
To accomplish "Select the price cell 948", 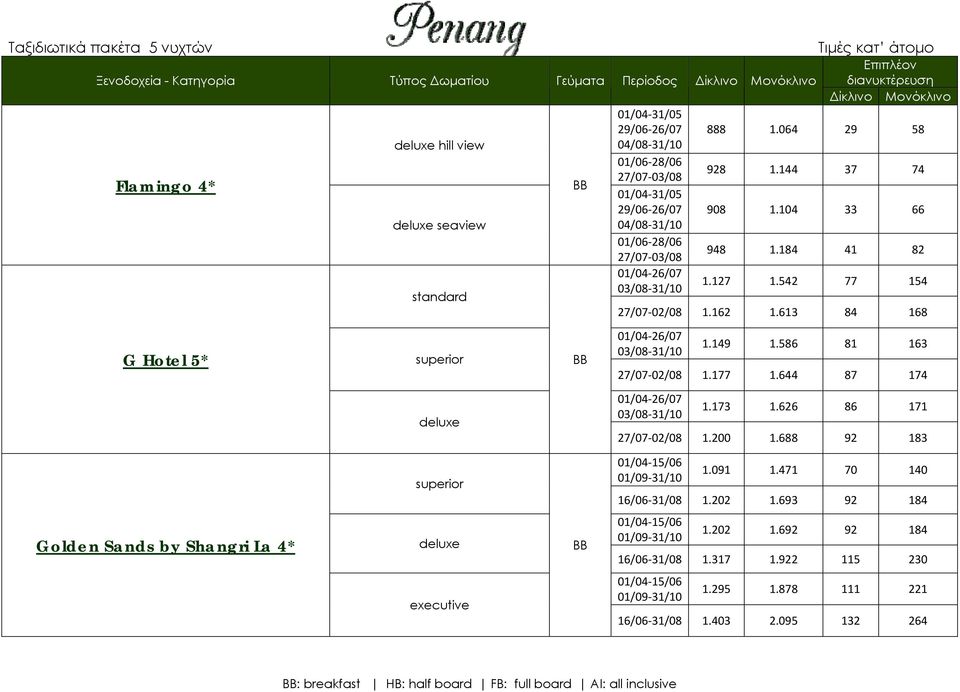I will 716,249.
